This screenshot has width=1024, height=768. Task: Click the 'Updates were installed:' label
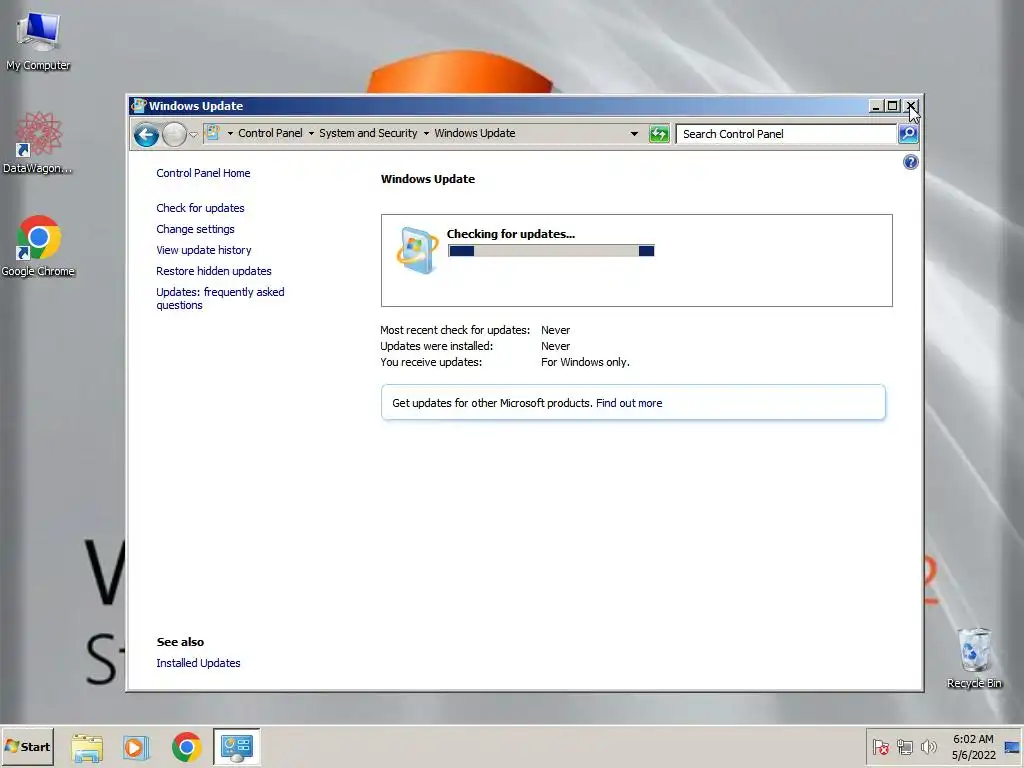tap(437, 346)
